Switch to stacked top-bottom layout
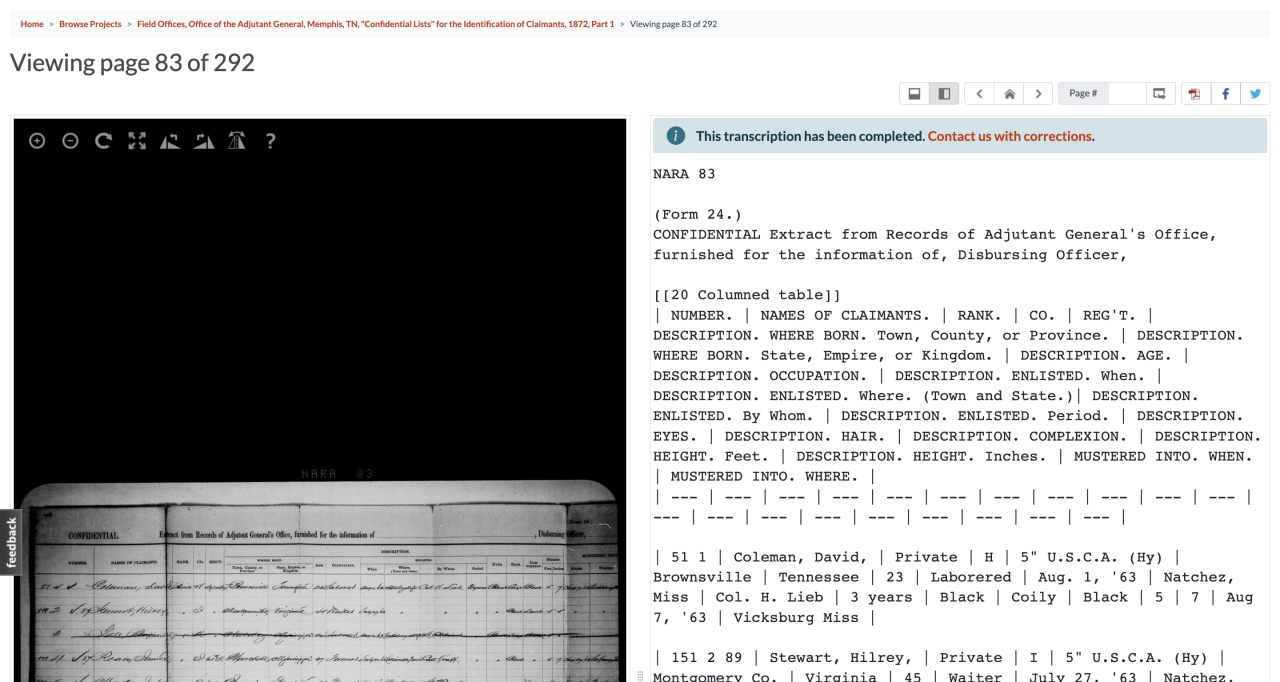Viewport: 1280px width, 682px height. point(914,93)
